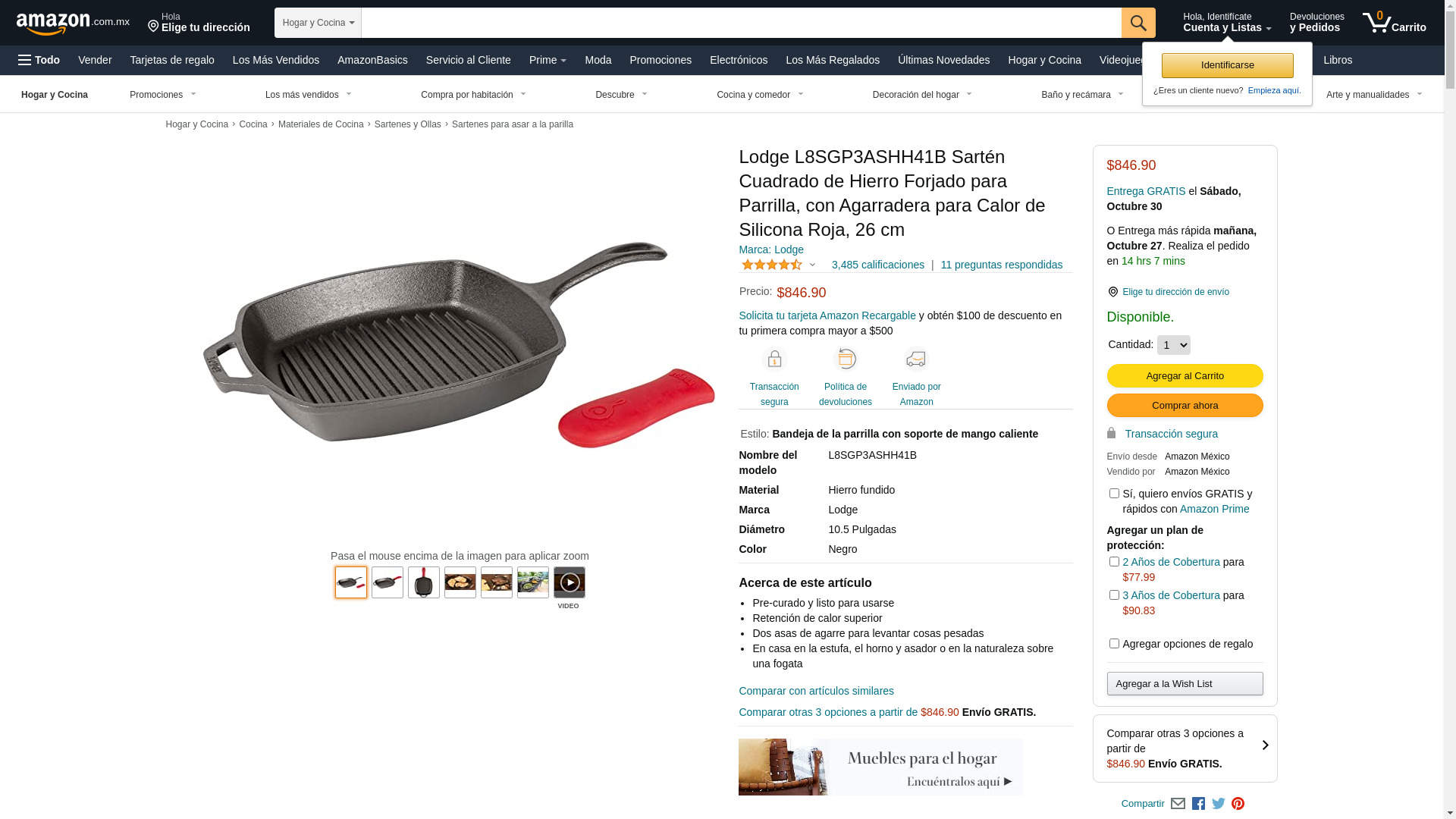Click the Identificarse sign-in button

tap(1227, 65)
